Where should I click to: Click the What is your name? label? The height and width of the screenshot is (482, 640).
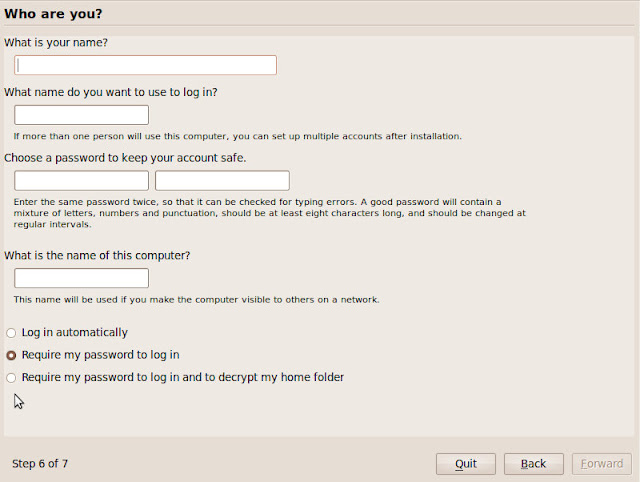pos(56,42)
